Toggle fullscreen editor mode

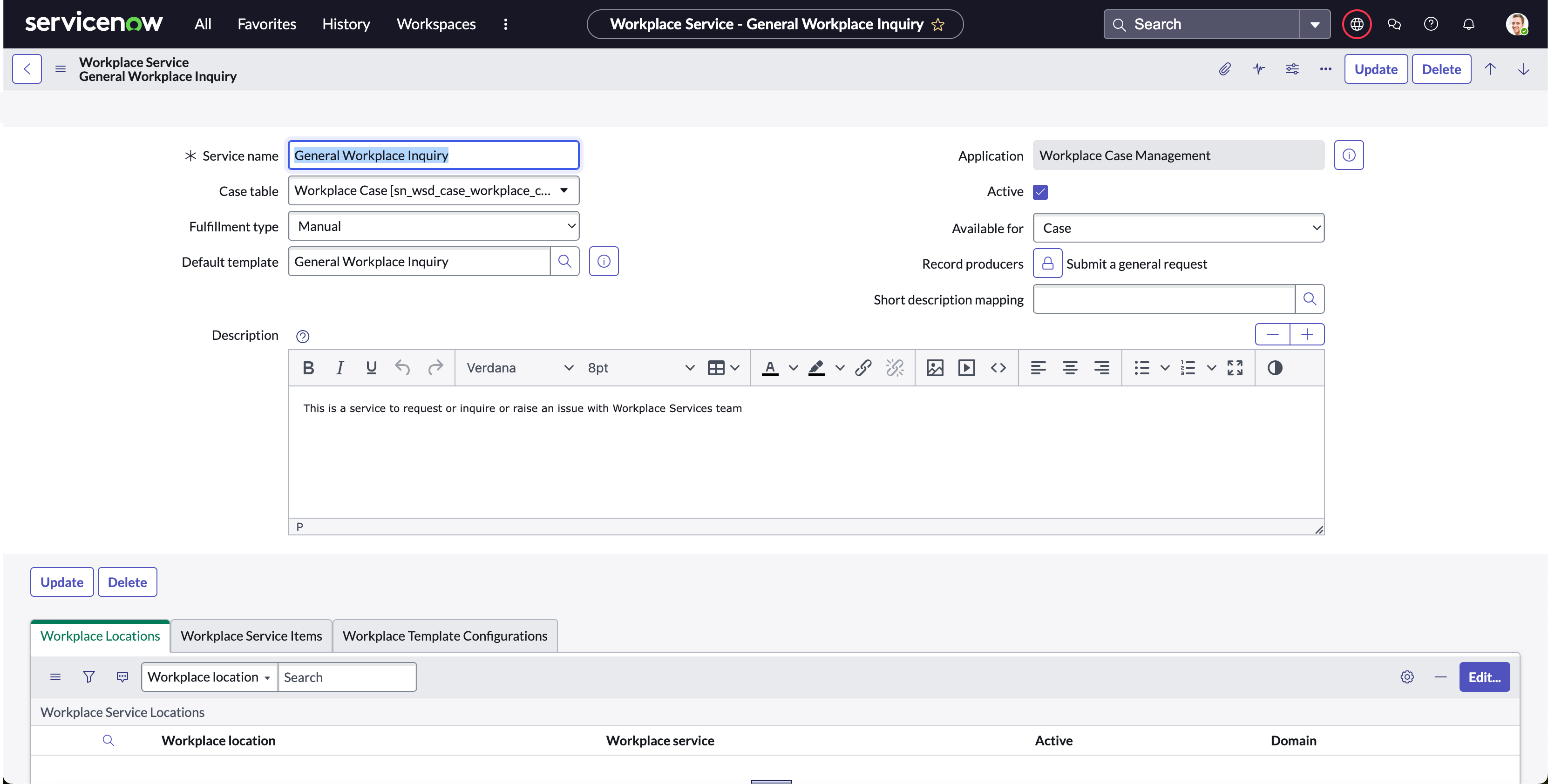pos(1235,368)
